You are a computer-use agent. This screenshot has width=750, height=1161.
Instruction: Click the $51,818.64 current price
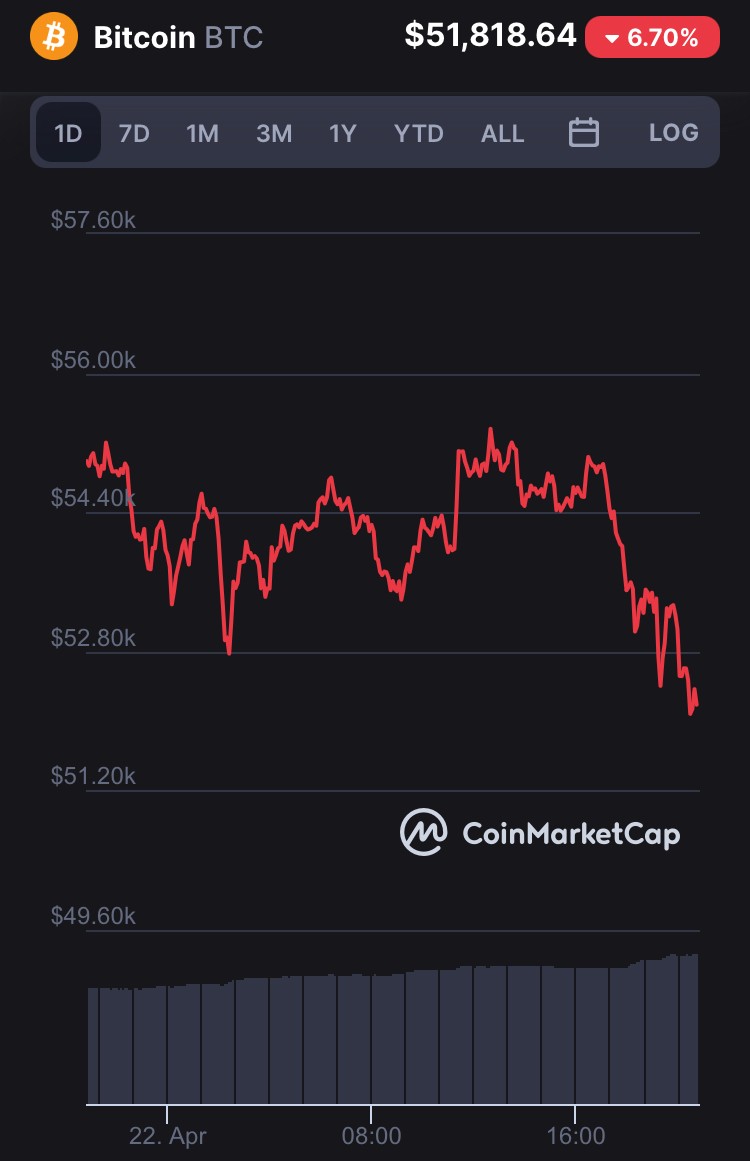click(490, 35)
